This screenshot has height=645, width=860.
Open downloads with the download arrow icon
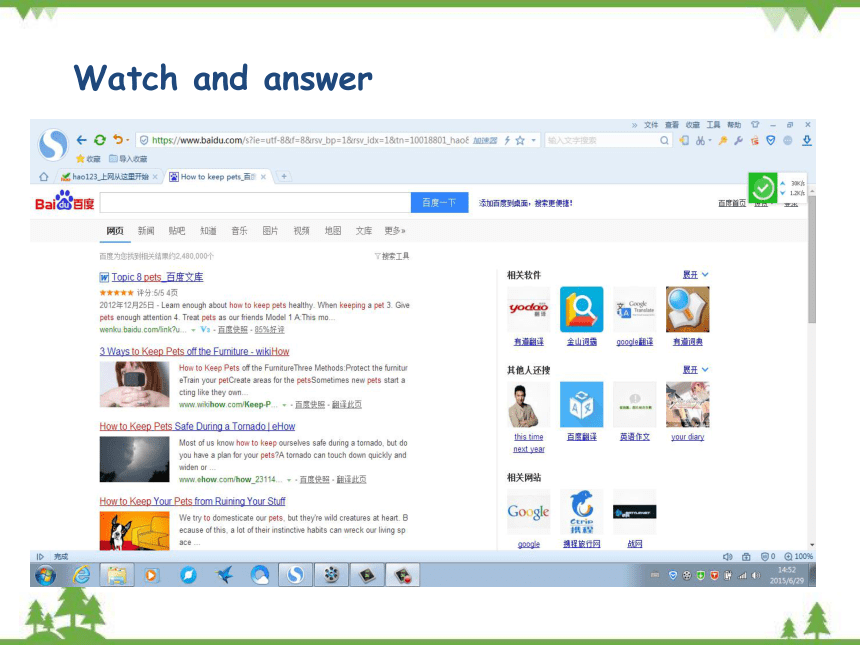point(807,140)
